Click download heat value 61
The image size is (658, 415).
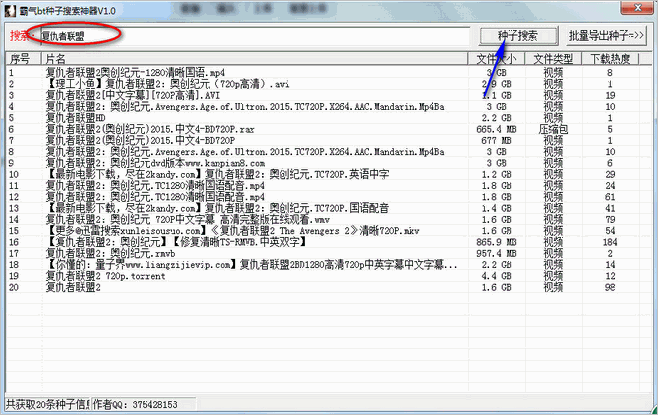610,197
